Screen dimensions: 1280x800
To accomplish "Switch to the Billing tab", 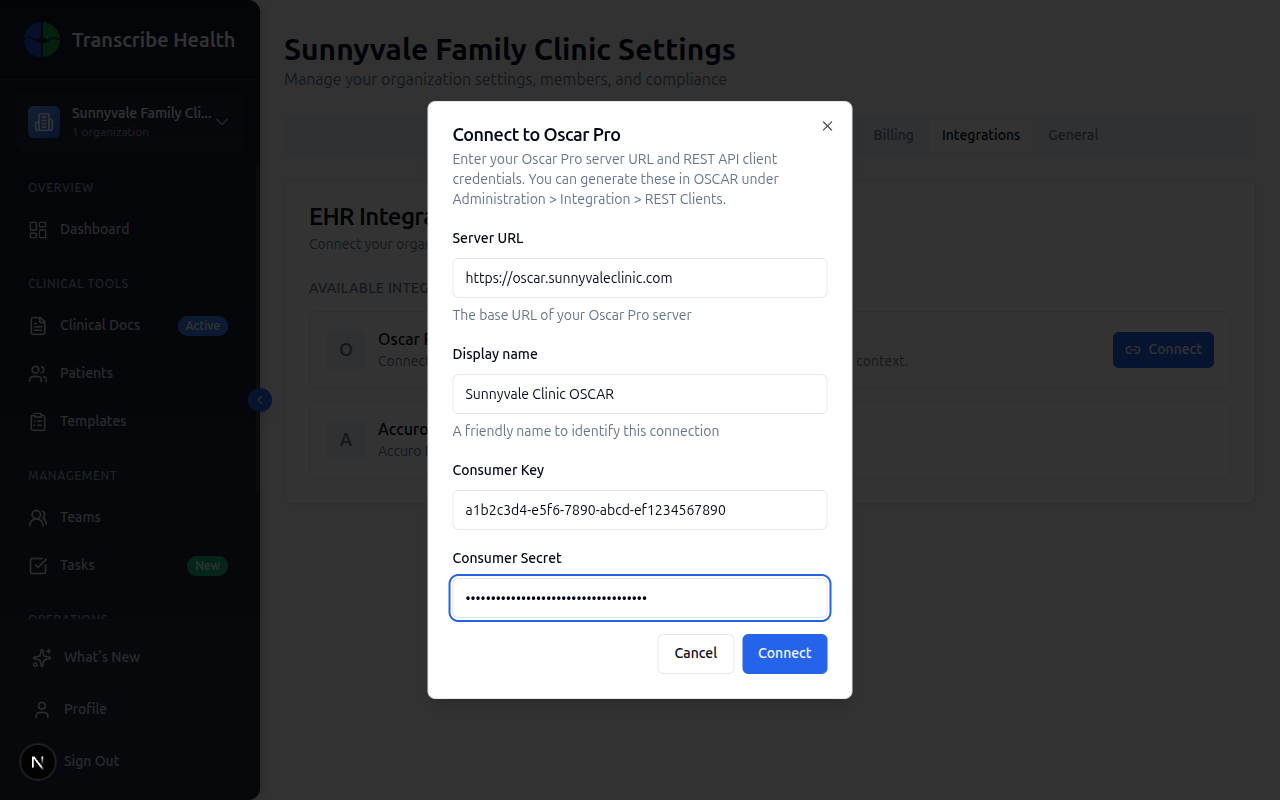I will coord(893,134).
